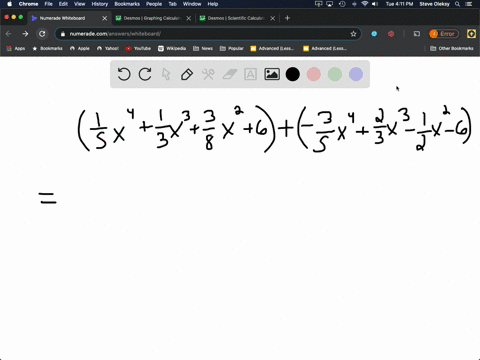
Task: Open the starred Bookmarks folder
Action: click(x=47, y=48)
